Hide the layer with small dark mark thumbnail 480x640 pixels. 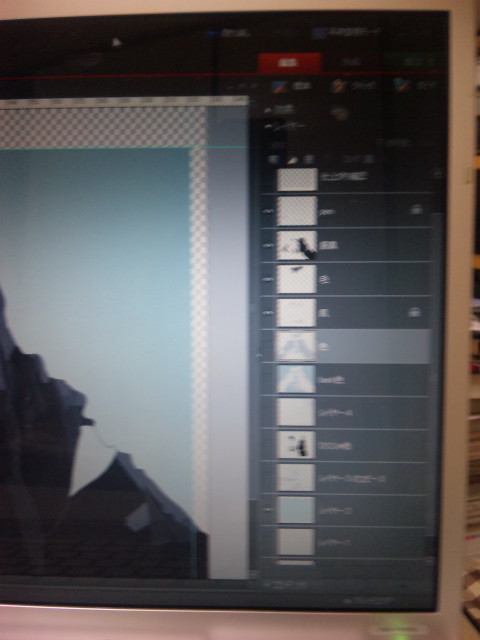pyautogui.click(x=268, y=280)
